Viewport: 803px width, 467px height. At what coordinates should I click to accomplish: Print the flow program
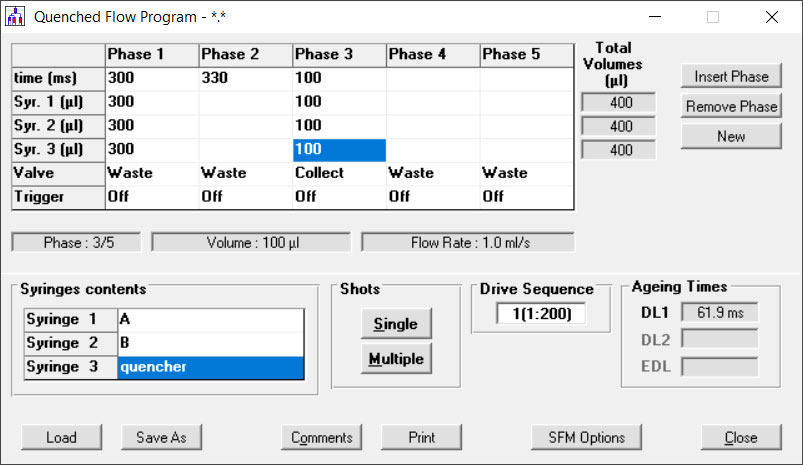(x=421, y=437)
